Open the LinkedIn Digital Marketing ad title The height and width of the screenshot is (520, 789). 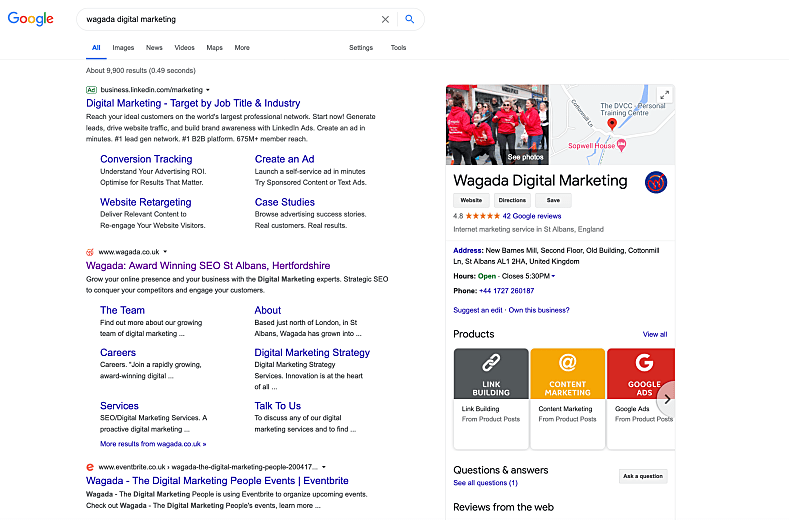(193, 103)
